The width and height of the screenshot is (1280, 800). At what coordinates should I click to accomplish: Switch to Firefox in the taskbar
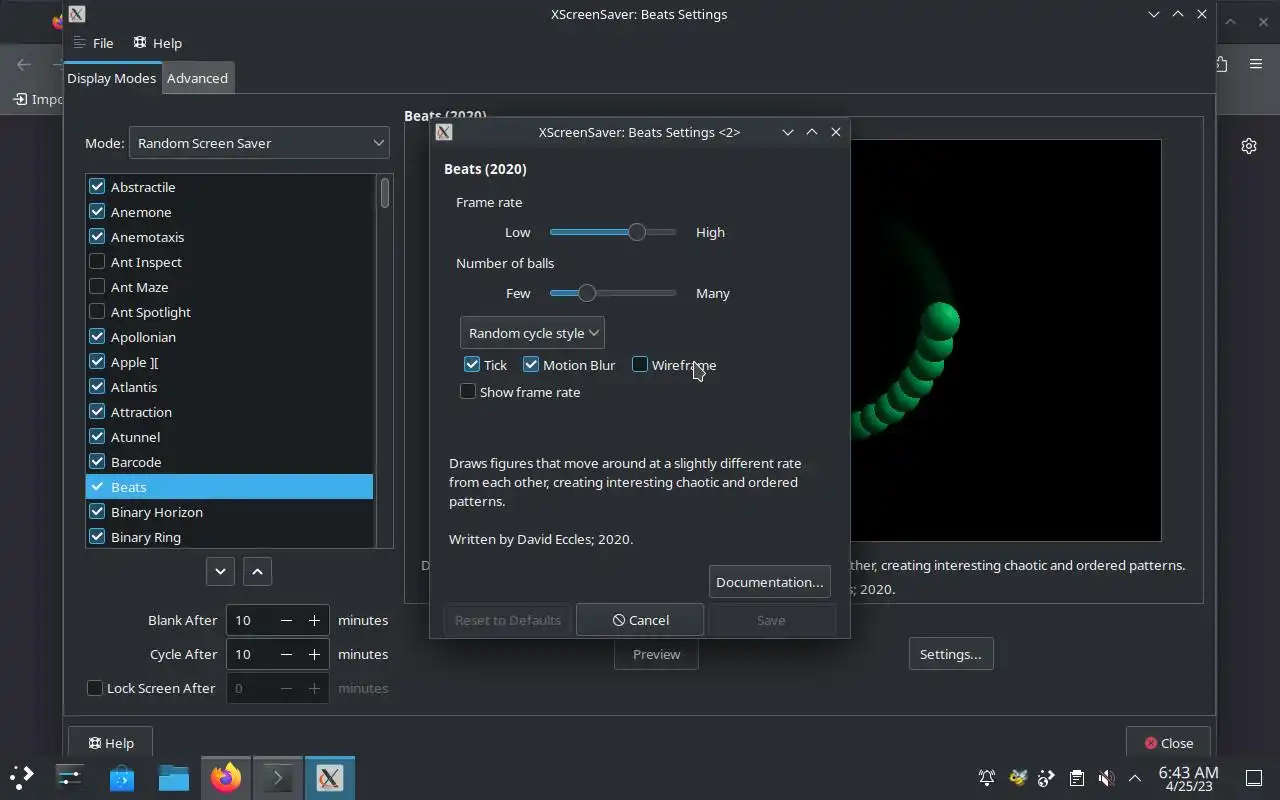pyautogui.click(x=226, y=777)
